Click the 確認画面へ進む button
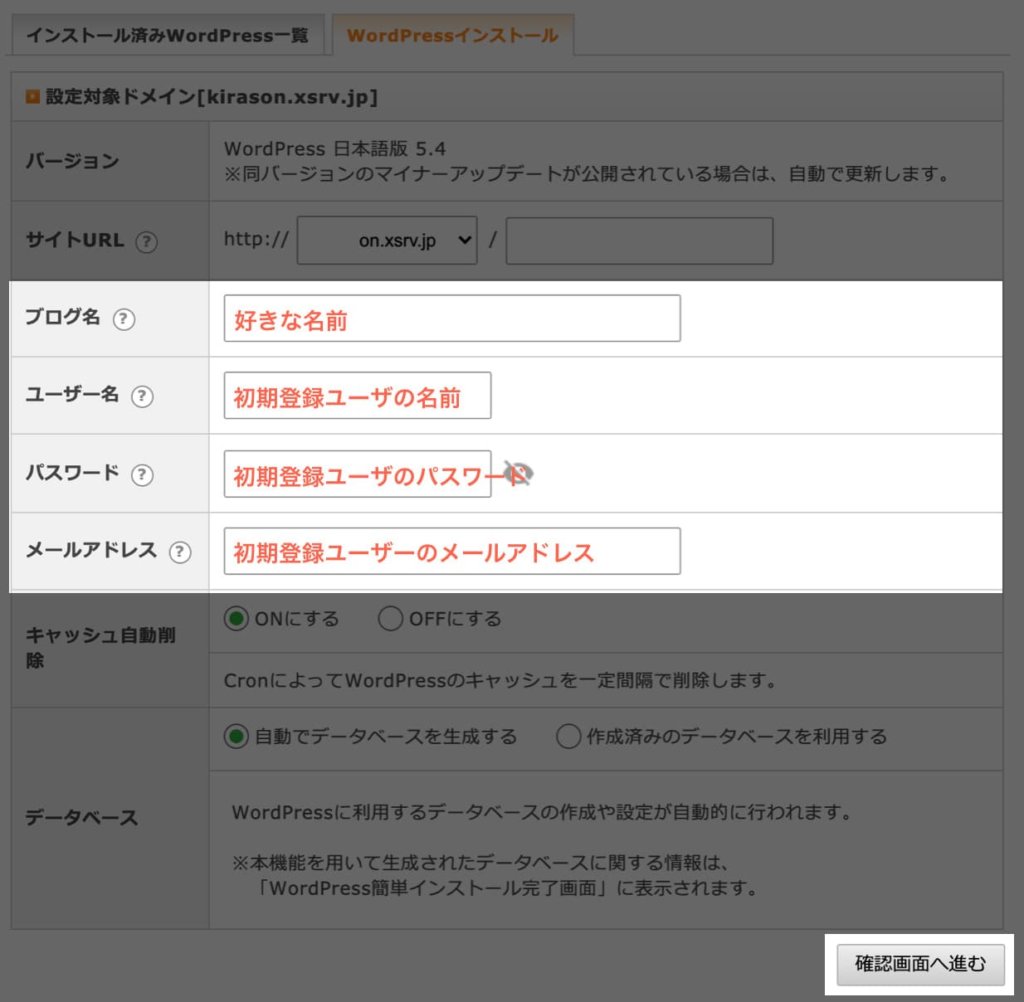This screenshot has width=1024, height=1002. [x=921, y=963]
